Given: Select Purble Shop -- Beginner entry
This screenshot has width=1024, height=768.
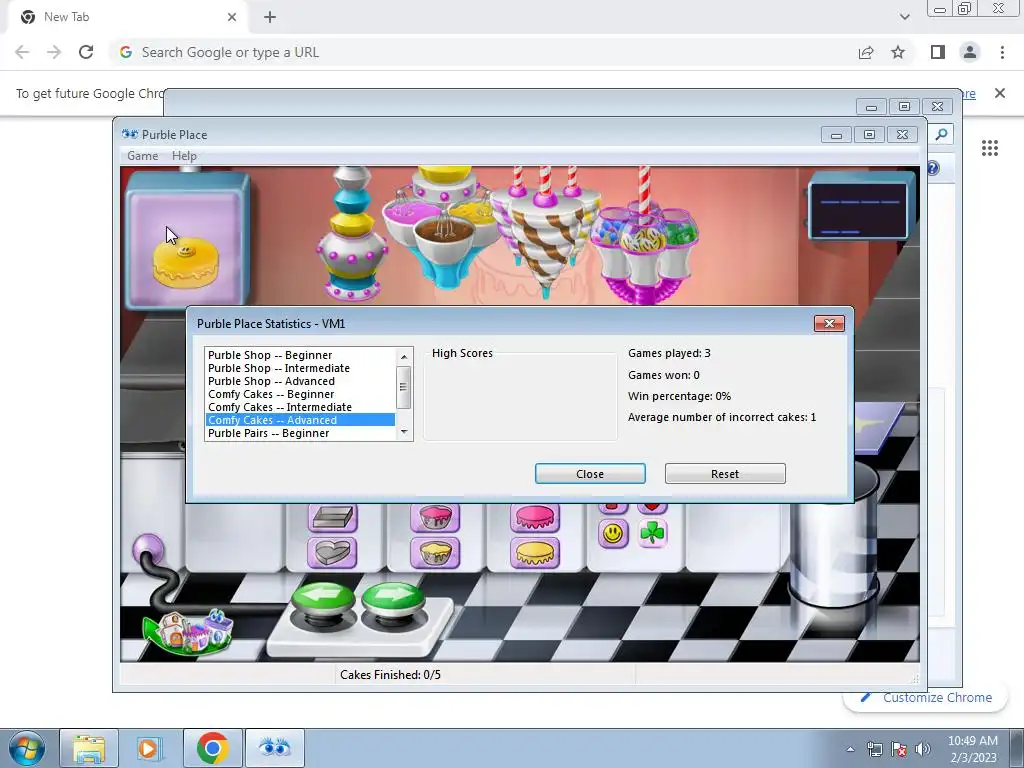Looking at the screenshot, I should pyautogui.click(x=300, y=355).
